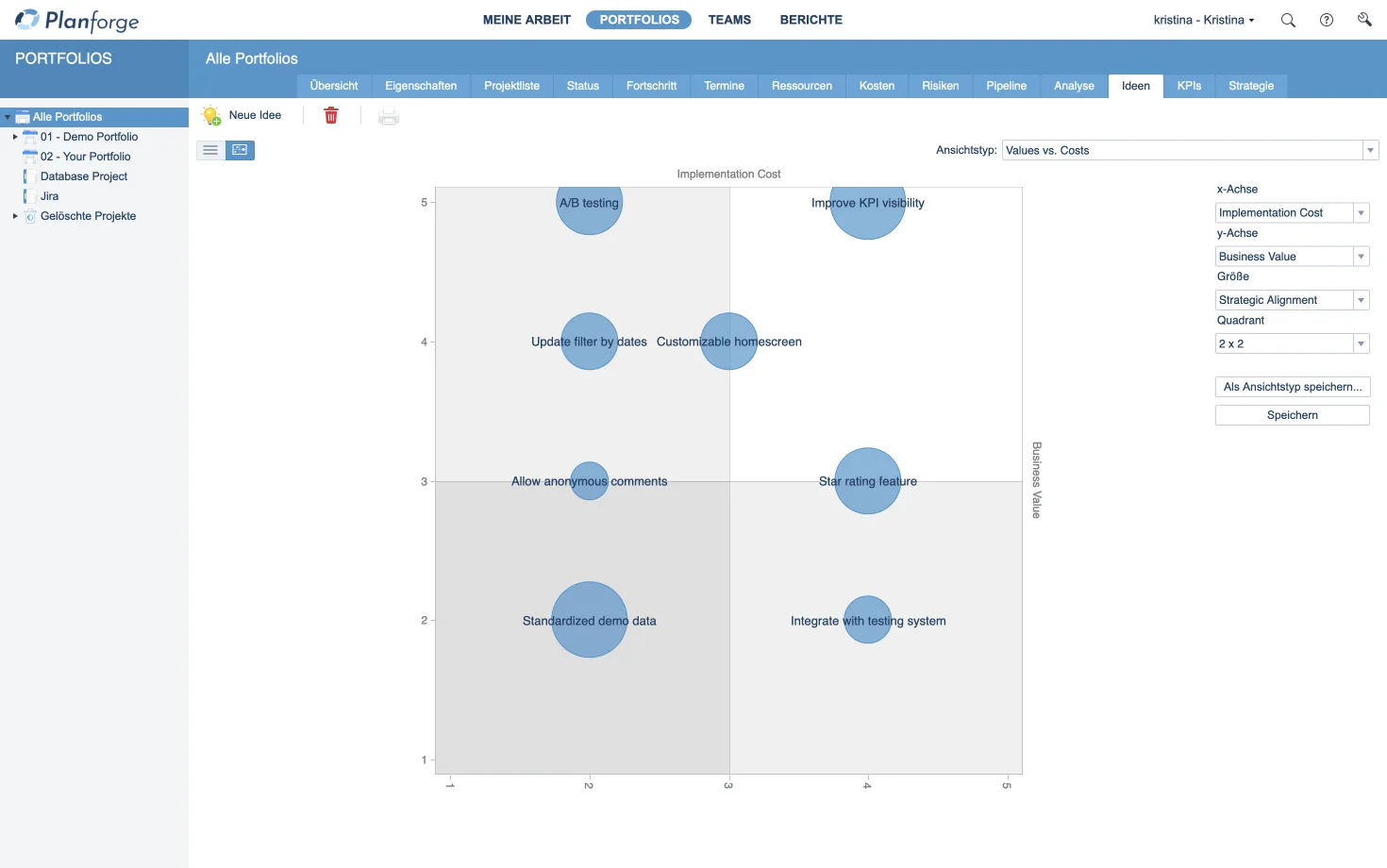Switch to bubble chart view of ideas
The image size is (1387, 868).
[x=240, y=149]
